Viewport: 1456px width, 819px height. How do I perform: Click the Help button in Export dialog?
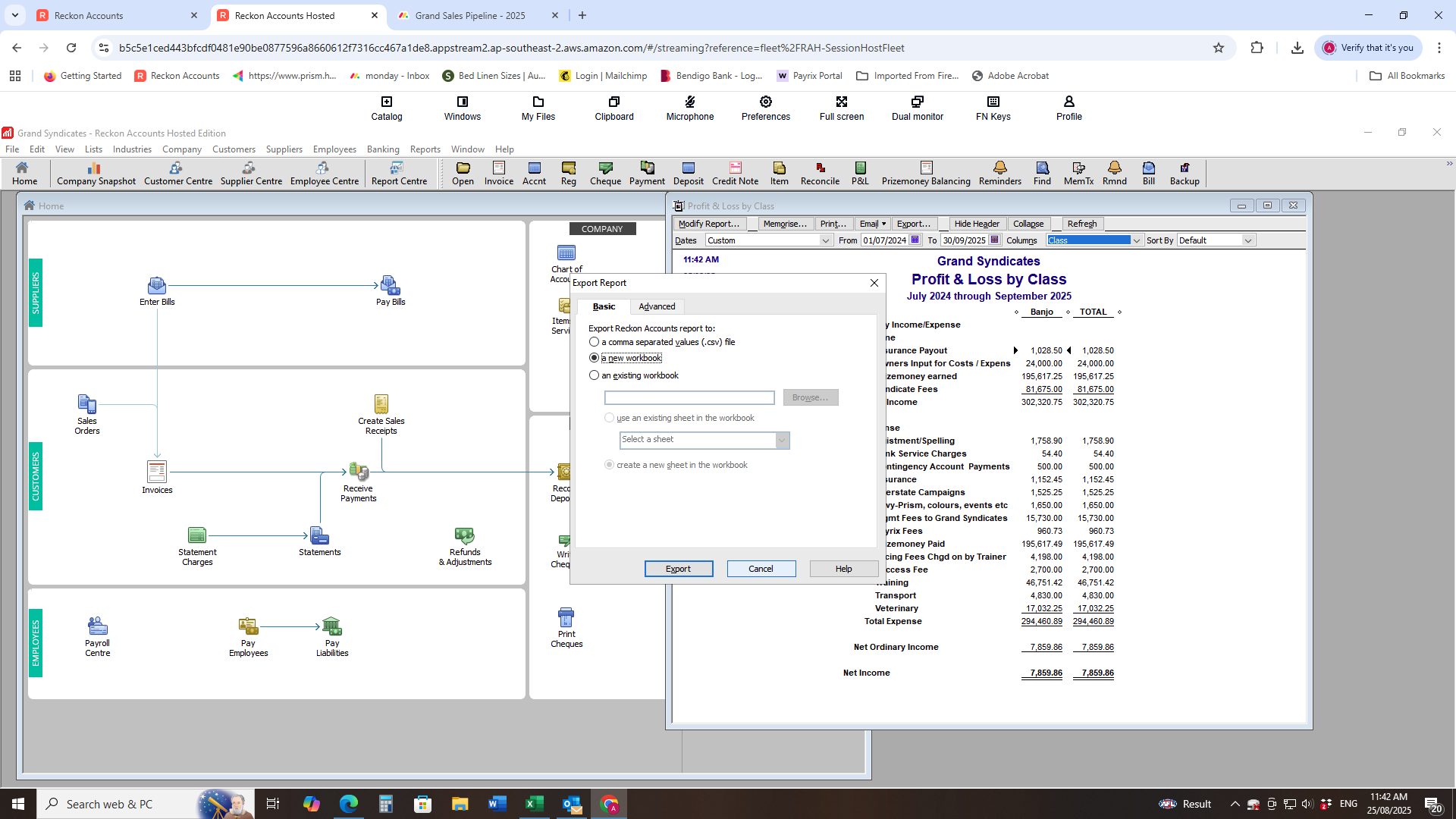pyautogui.click(x=844, y=569)
